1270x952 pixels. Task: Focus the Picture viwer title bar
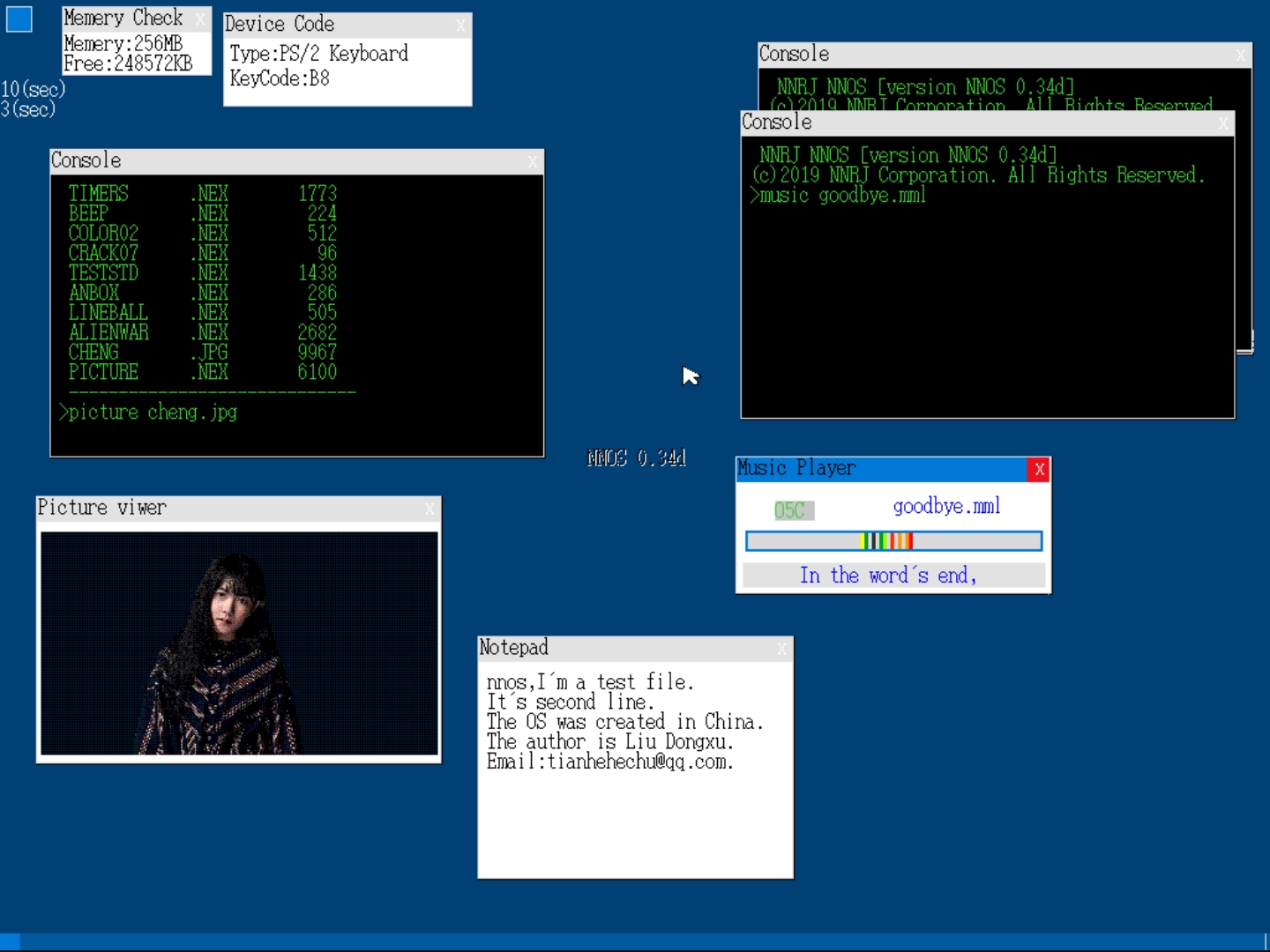point(229,509)
